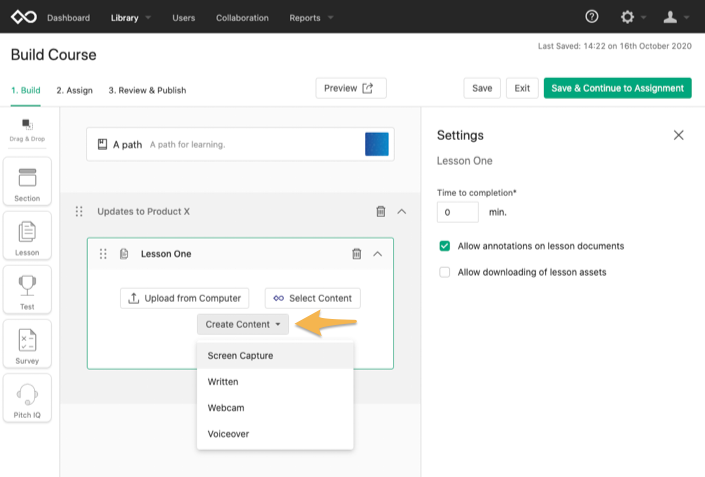
Task: Delete the Updates to Product X section
Action: tap(380, 211)
